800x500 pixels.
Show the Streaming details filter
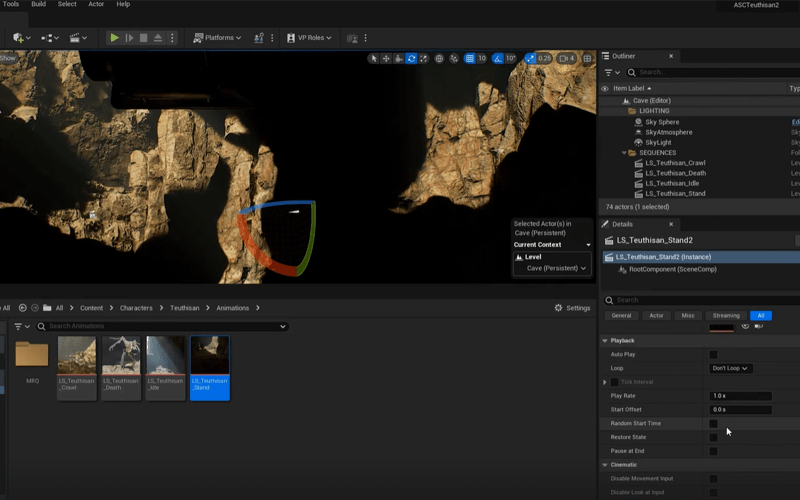tap(726, 315)
